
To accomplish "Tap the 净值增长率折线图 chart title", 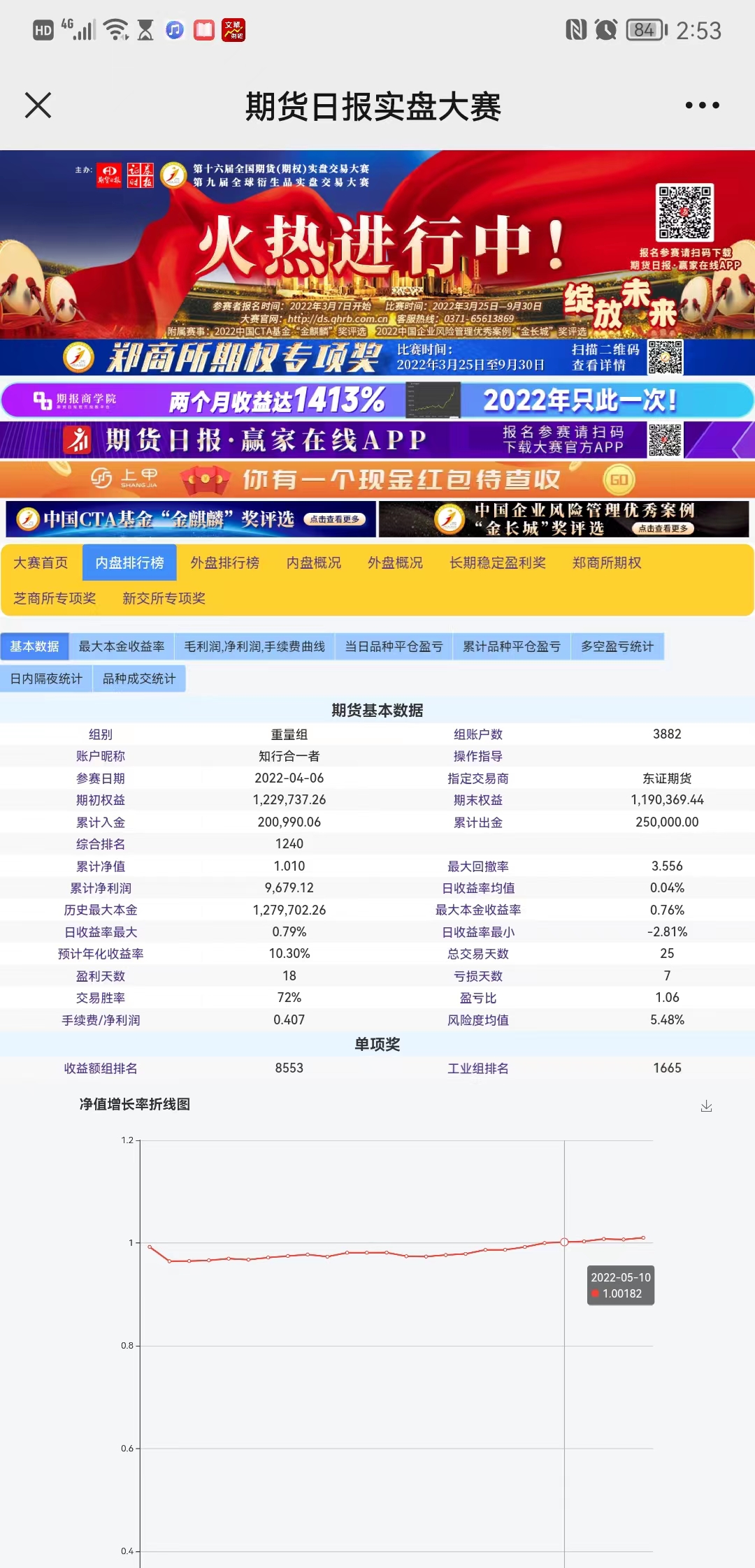I will (x=134, y=1104).
